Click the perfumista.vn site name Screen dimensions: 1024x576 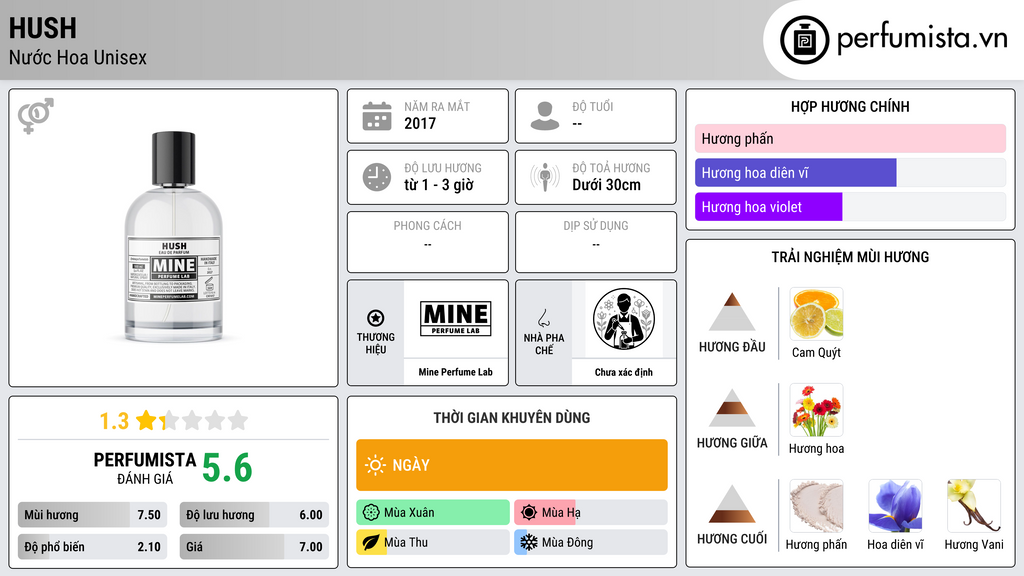point(922,38)
